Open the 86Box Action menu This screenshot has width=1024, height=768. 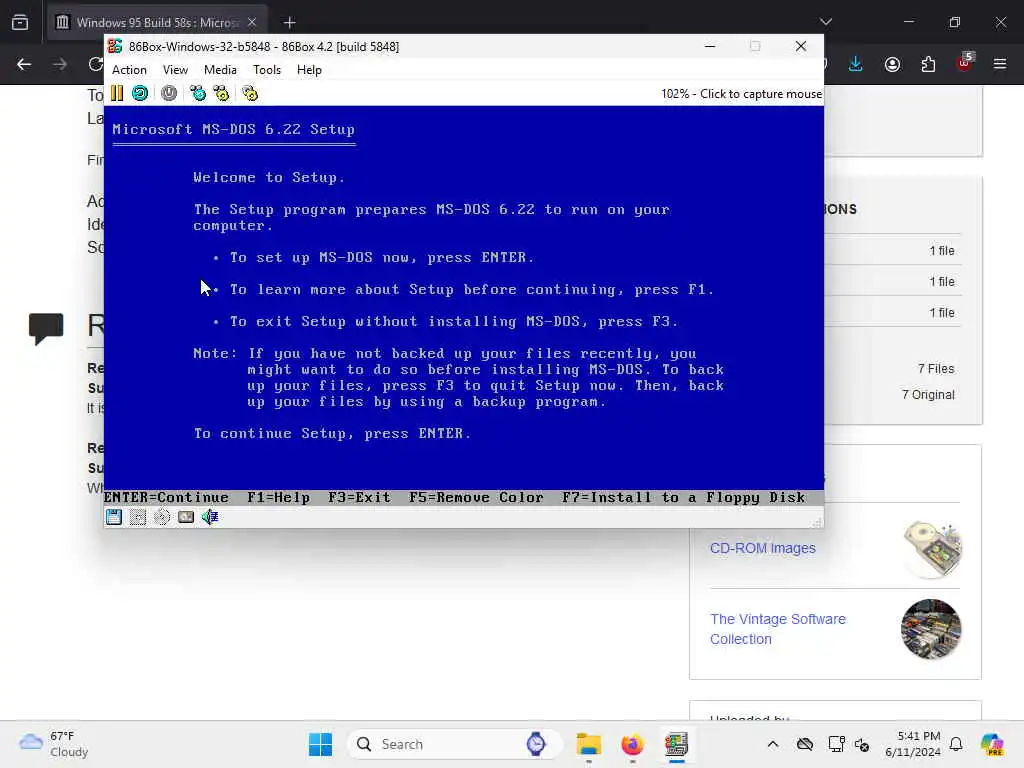(129, 70)
